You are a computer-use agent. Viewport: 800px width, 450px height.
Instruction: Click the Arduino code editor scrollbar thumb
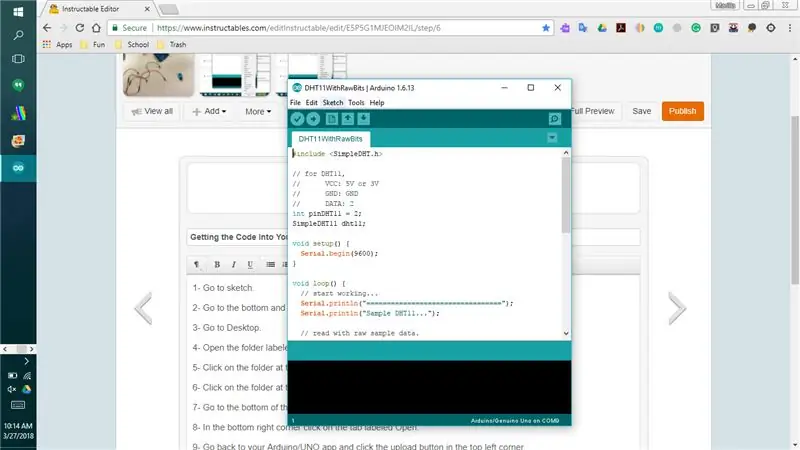coord(566,195)
